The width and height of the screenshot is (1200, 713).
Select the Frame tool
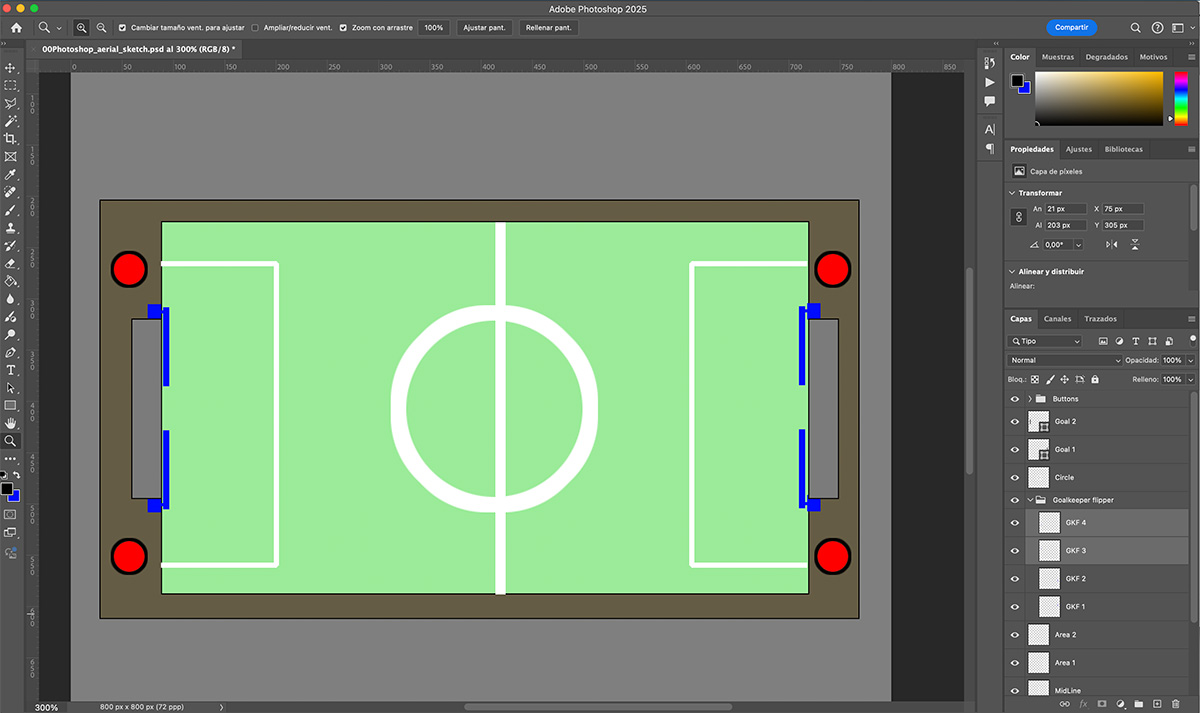11,157
